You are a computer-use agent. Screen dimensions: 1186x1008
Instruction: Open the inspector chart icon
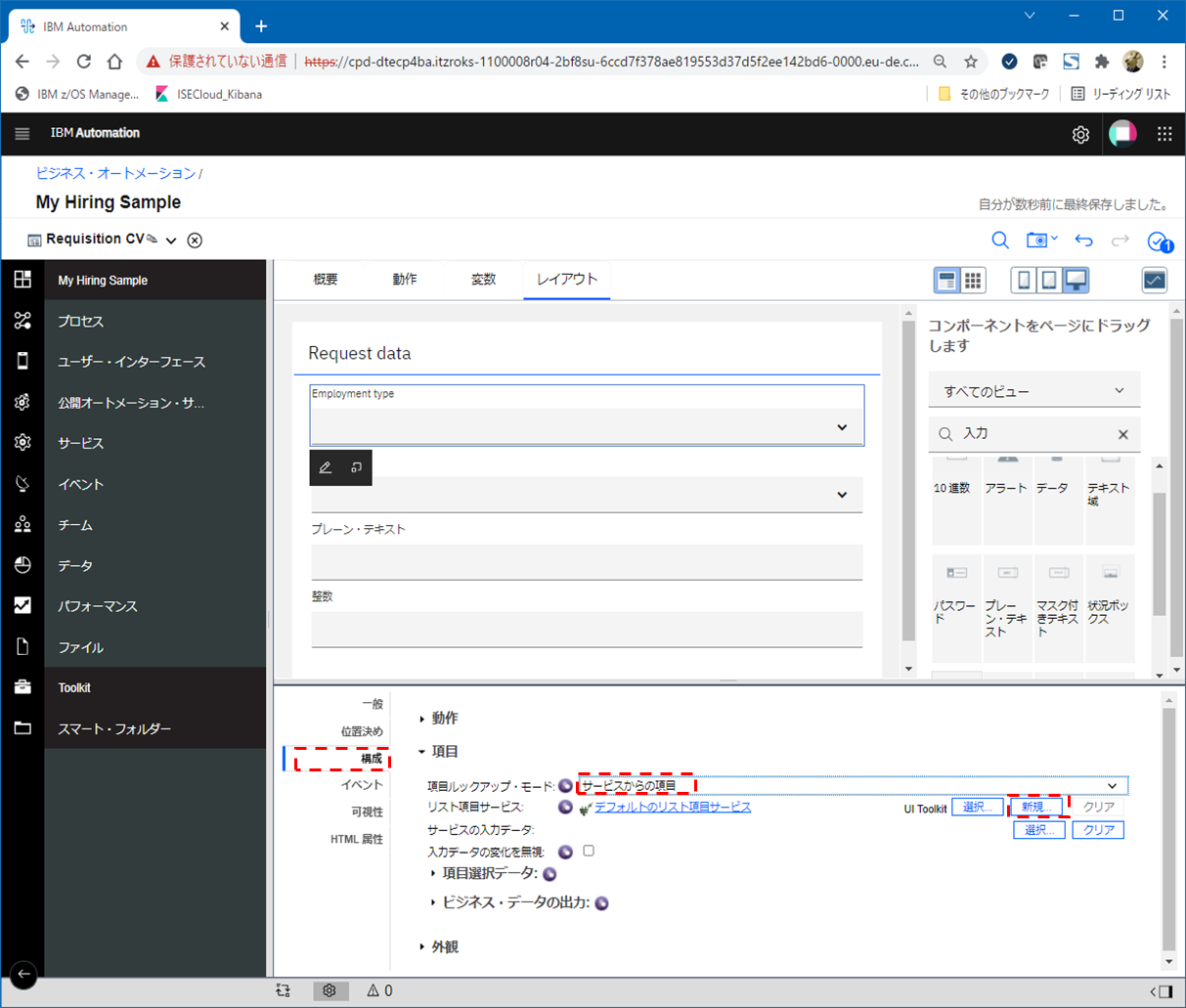point(1155,281)
